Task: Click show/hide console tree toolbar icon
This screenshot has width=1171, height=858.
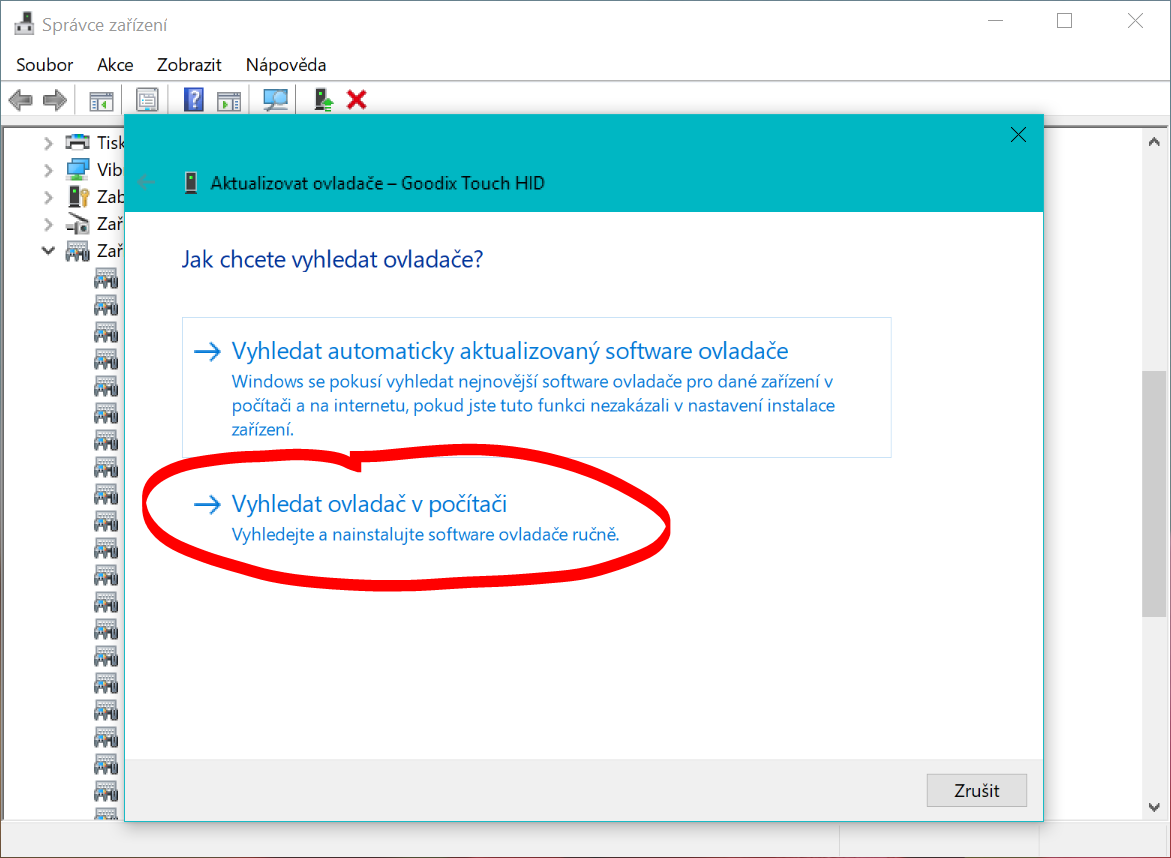Action: coord(101,100)
